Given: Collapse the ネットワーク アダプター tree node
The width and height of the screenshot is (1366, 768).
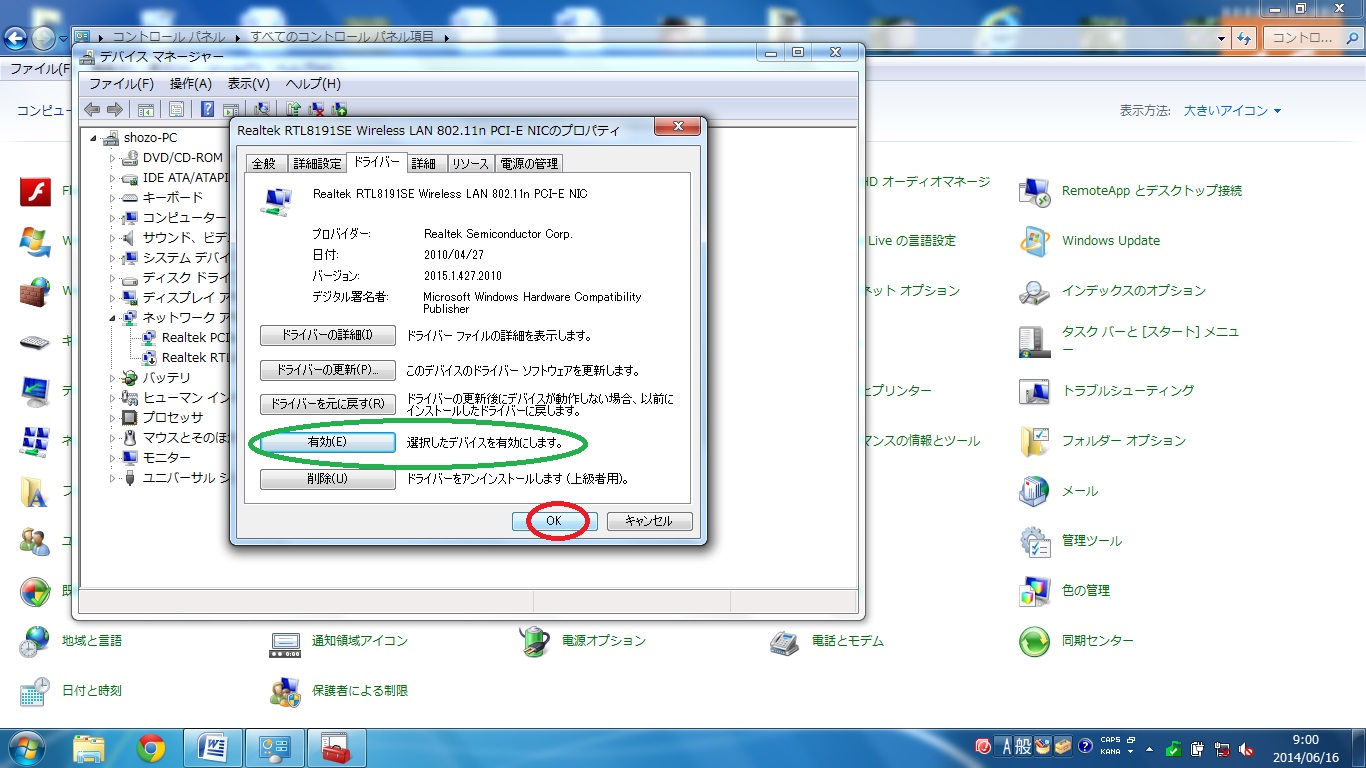Looking at the screenshot, I should [x=113, y=318].
